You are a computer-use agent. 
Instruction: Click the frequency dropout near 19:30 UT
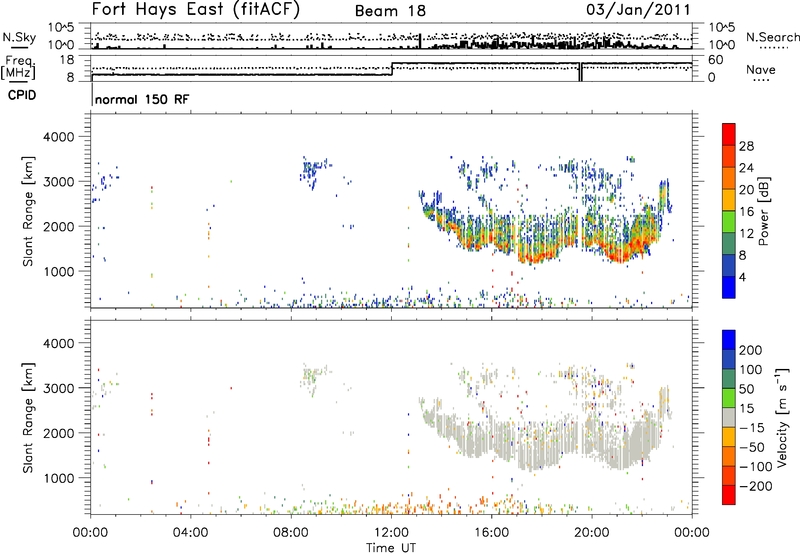click(581, 72)
